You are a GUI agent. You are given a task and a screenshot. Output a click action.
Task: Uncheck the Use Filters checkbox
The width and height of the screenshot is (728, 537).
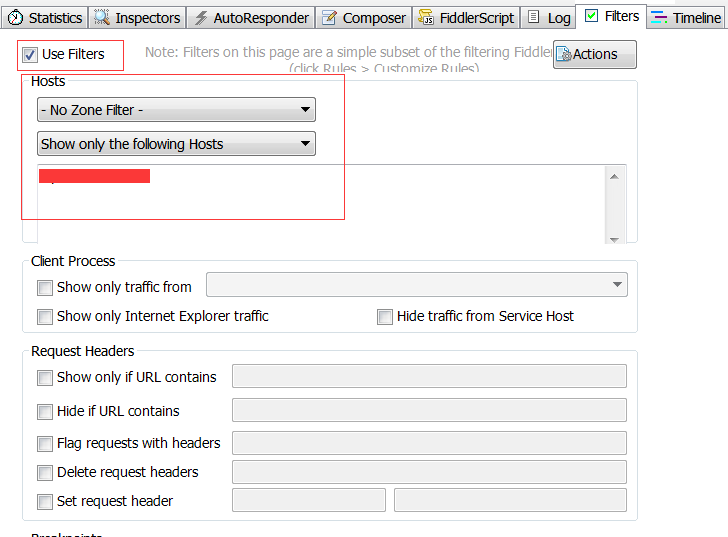30,54
